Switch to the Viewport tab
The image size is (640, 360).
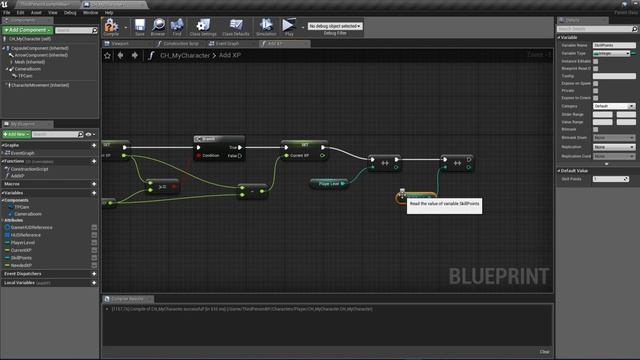click(120, 44)
